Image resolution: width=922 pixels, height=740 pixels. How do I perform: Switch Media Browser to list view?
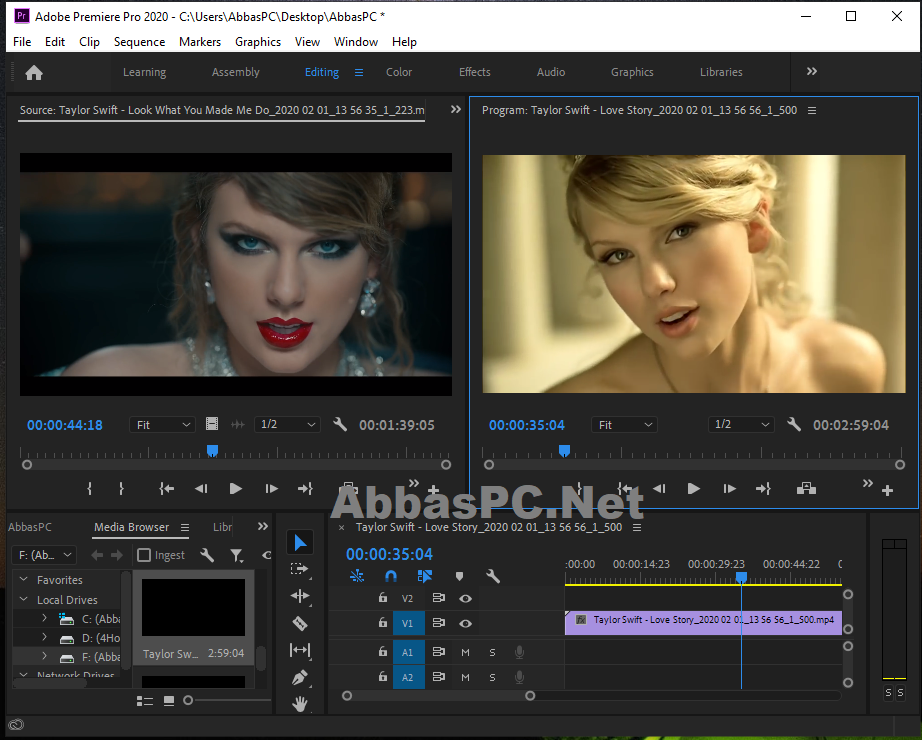tap(145, 701)
